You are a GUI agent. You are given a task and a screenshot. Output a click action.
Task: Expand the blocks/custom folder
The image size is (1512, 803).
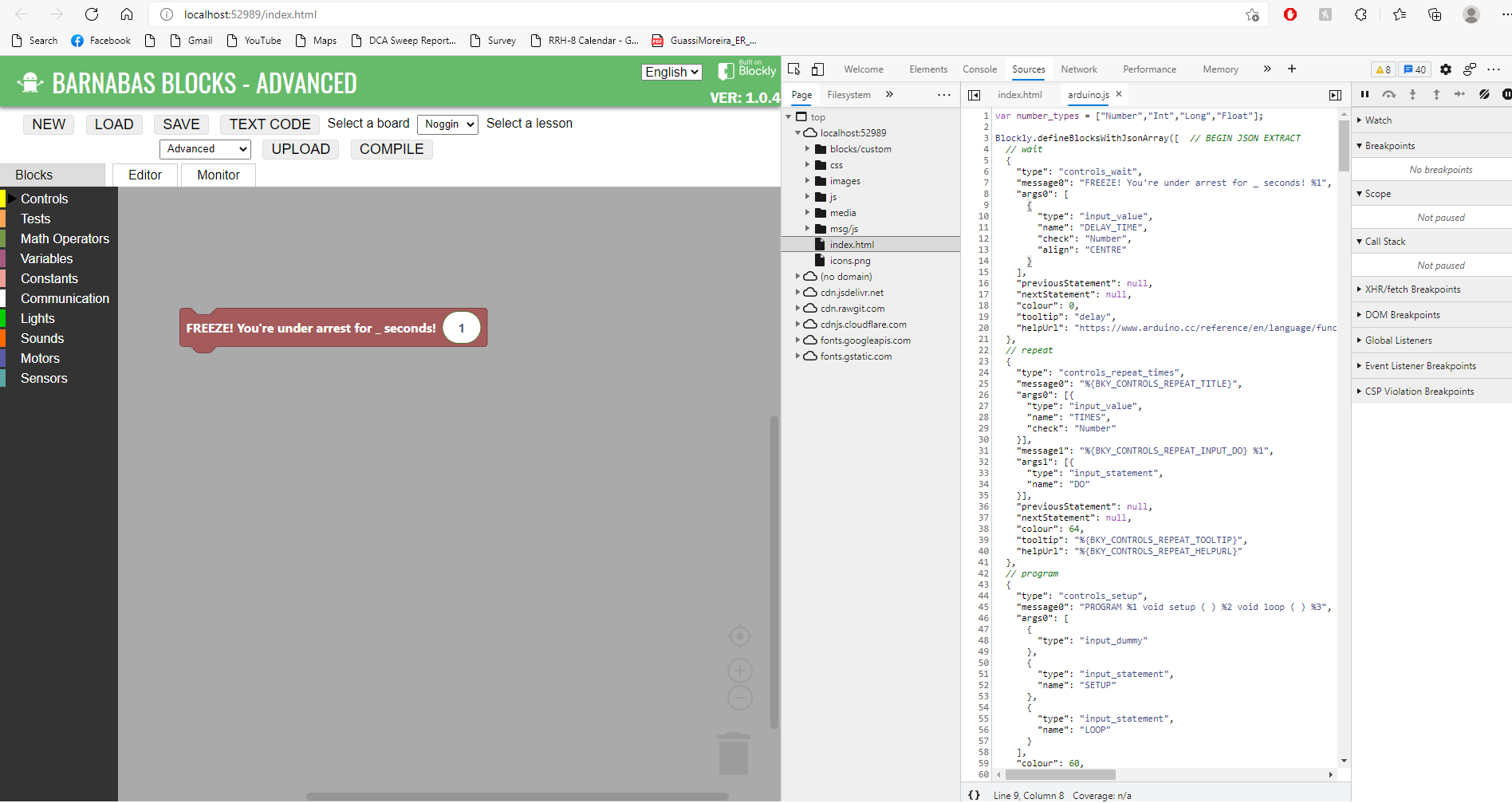[807, 149]
